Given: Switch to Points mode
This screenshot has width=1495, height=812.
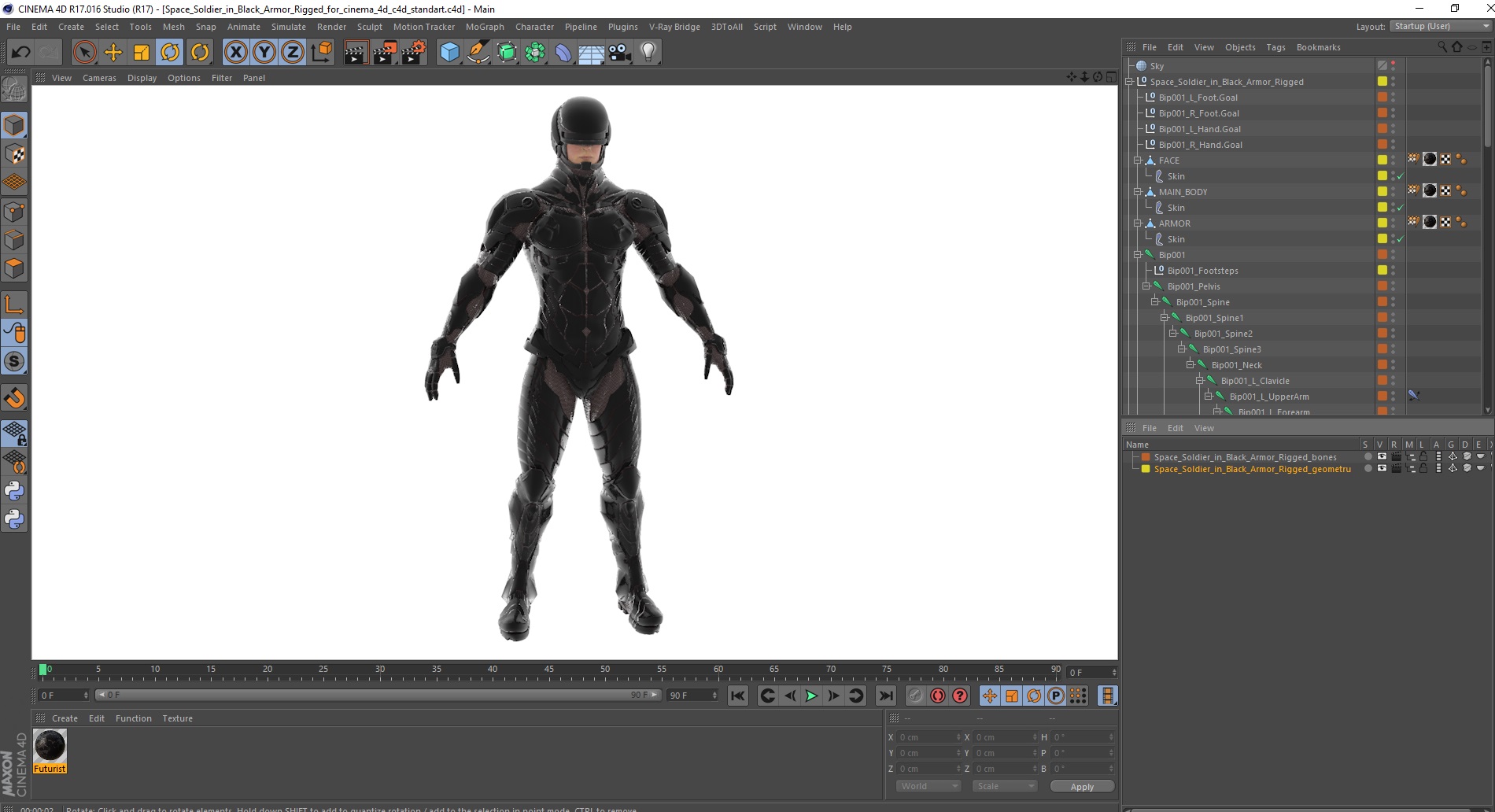Looking at the screenshot, I should (x=14, y=212).
